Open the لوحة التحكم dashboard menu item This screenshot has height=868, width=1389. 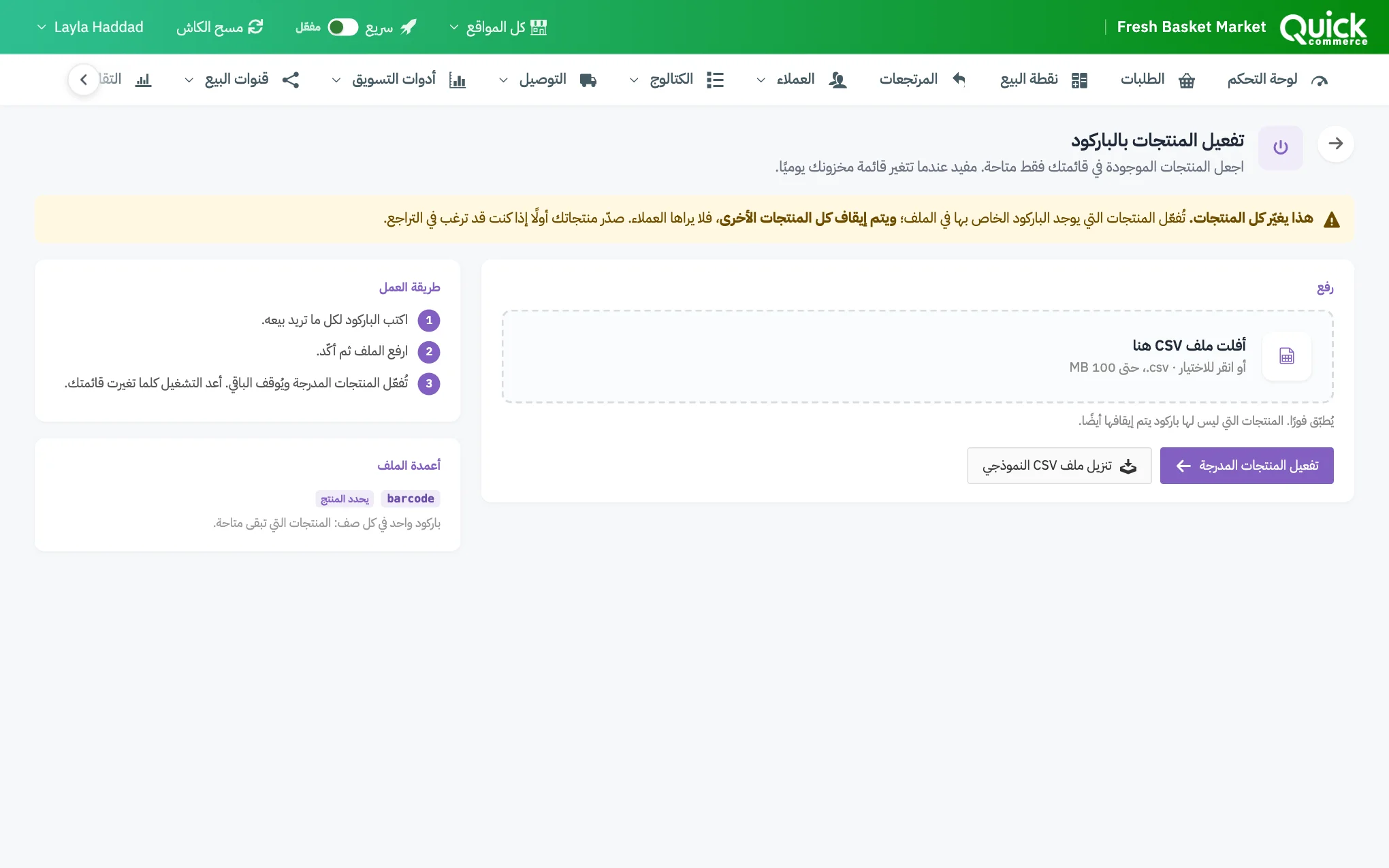(1278, 80)
